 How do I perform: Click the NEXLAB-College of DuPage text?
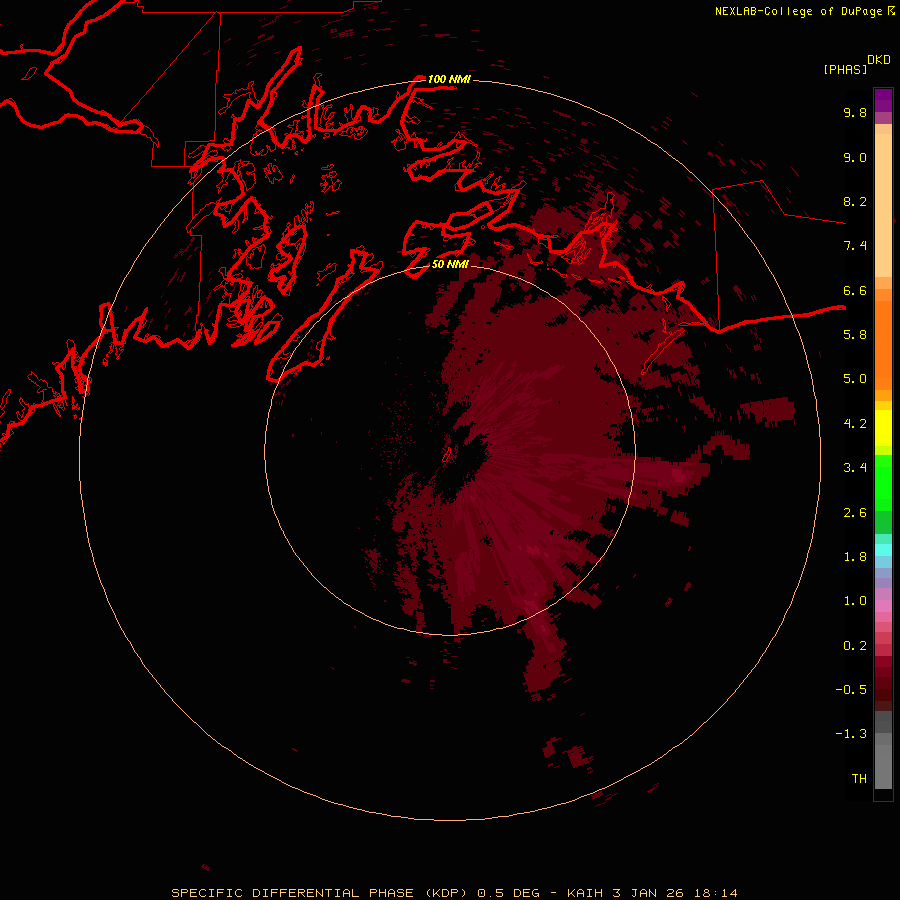(x=798, y=11)
